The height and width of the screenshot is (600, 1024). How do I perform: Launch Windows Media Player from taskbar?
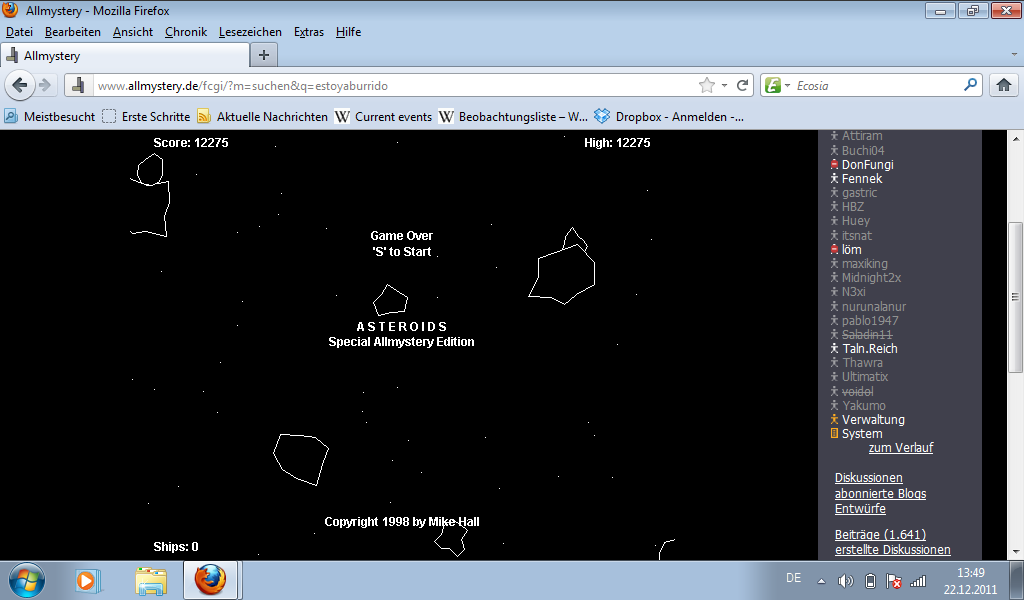87,580
